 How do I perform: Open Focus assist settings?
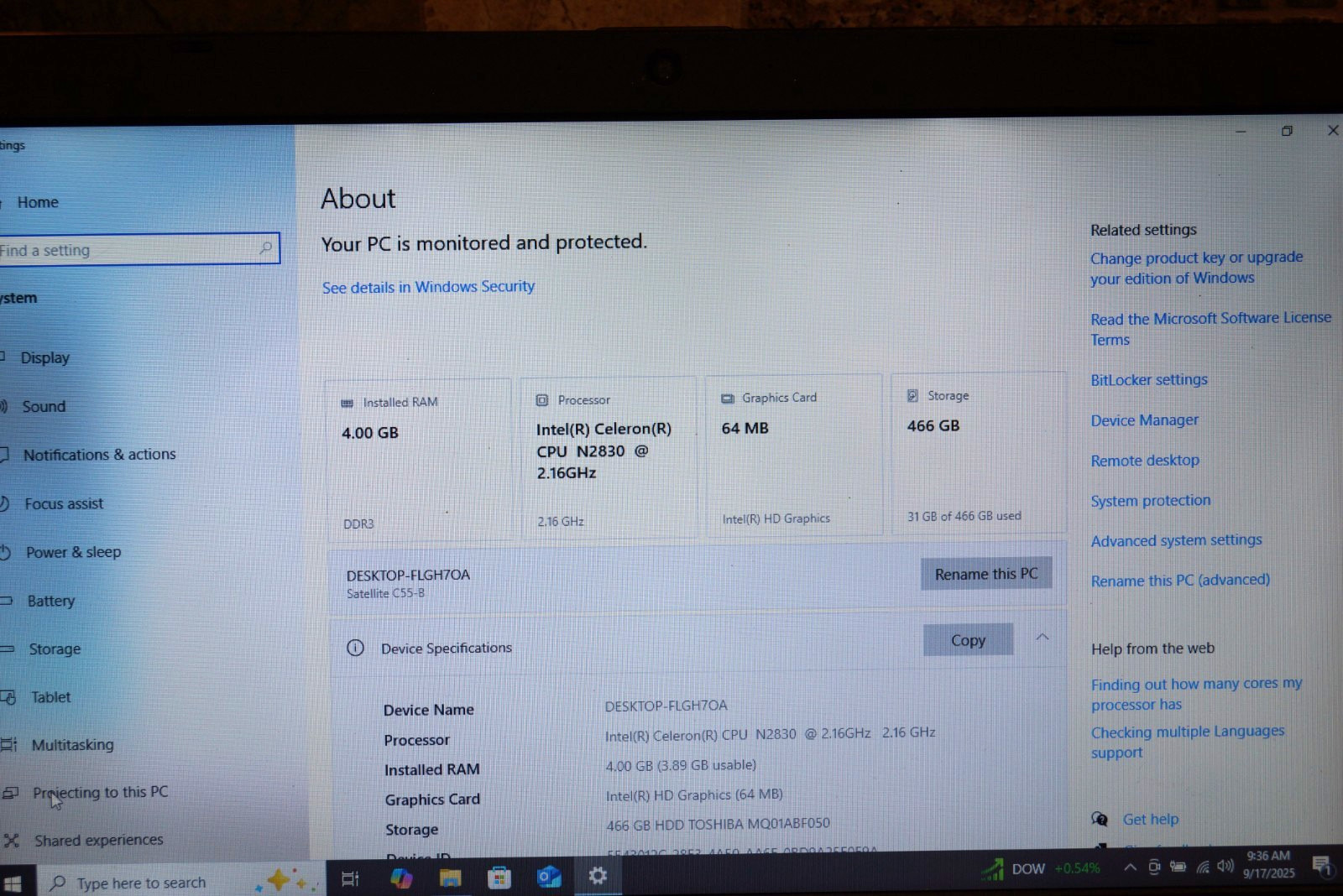click(x=63, y=504)
